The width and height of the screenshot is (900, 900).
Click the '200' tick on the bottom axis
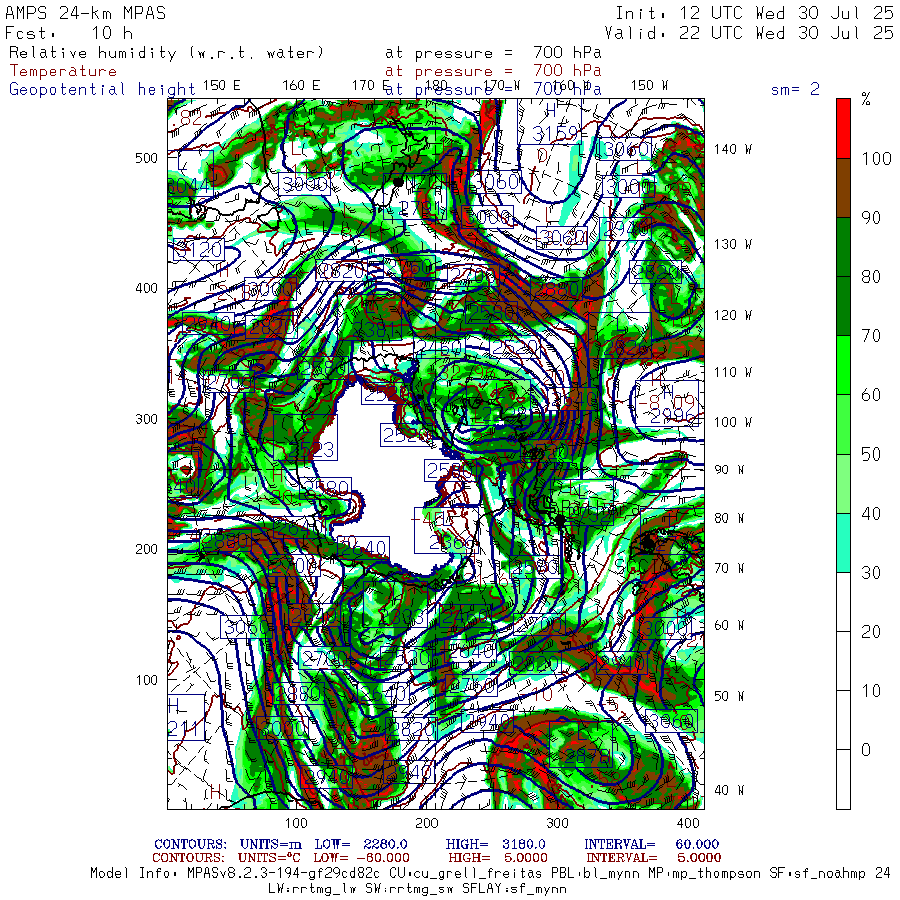[426, 823]
